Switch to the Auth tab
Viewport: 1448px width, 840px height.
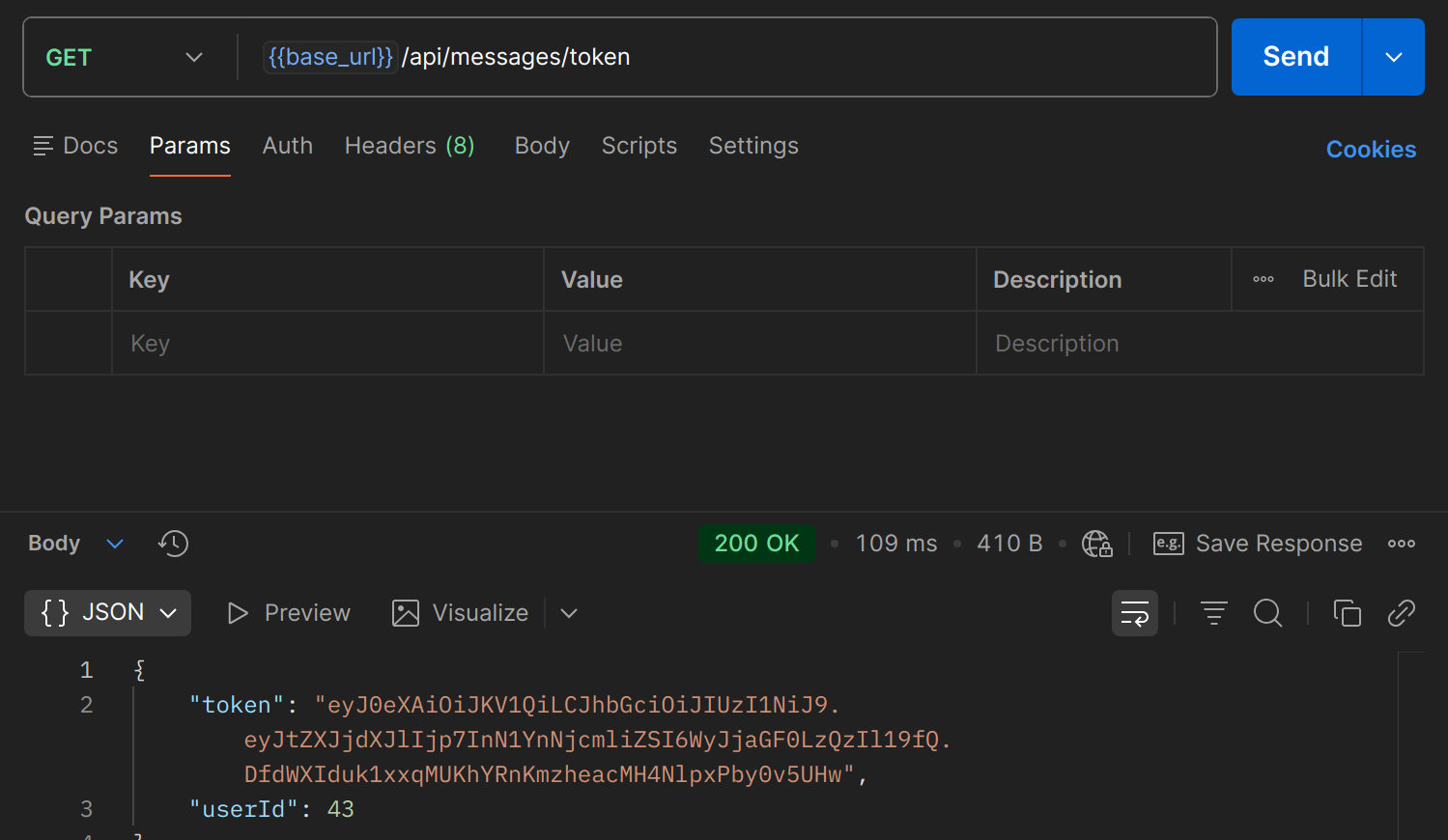point(288,146)
